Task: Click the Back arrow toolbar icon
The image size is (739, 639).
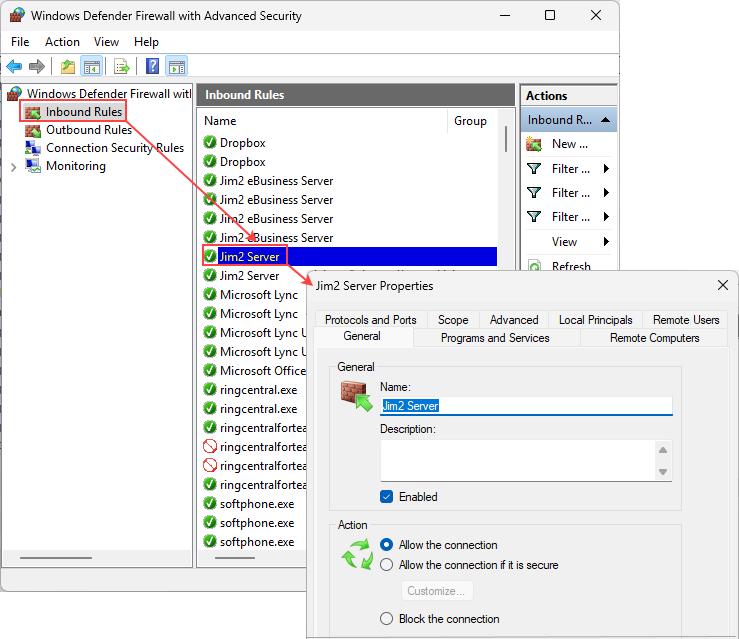Action: click(14, 66)
